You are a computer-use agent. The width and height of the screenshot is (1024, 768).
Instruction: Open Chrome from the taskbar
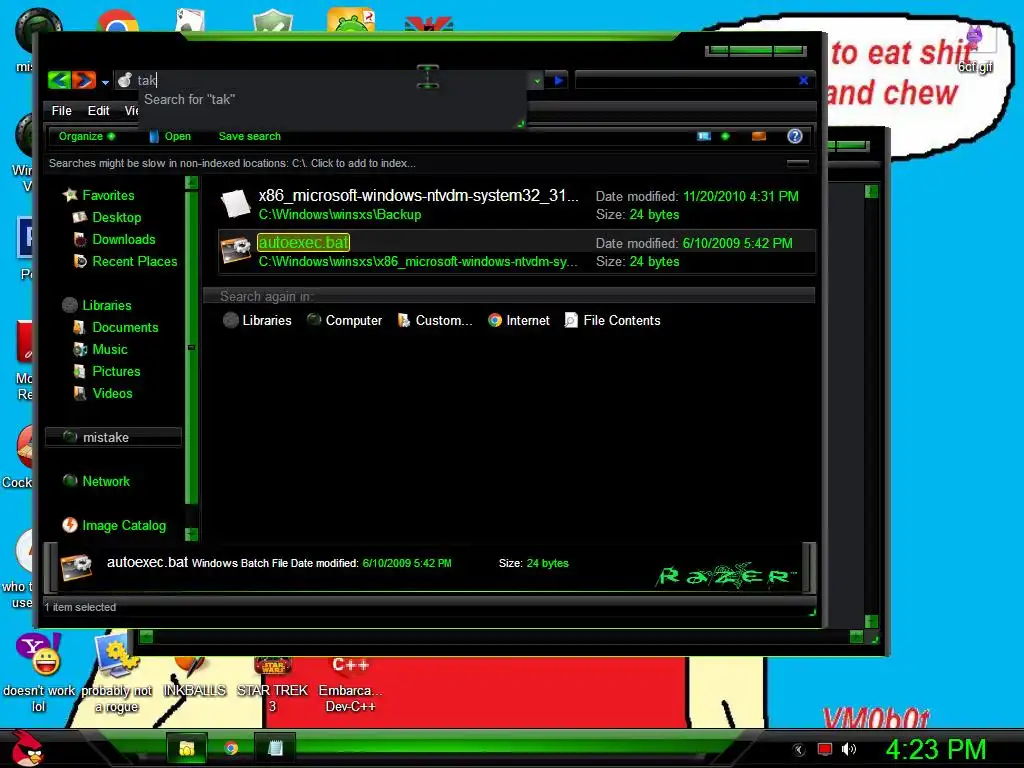tap(231, 748)
